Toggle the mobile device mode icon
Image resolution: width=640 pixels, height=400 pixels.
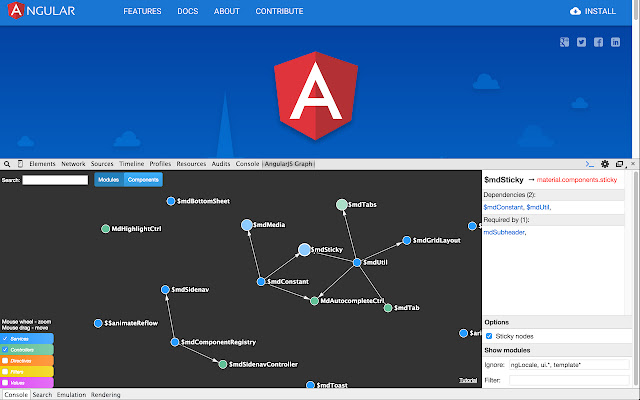20,163
